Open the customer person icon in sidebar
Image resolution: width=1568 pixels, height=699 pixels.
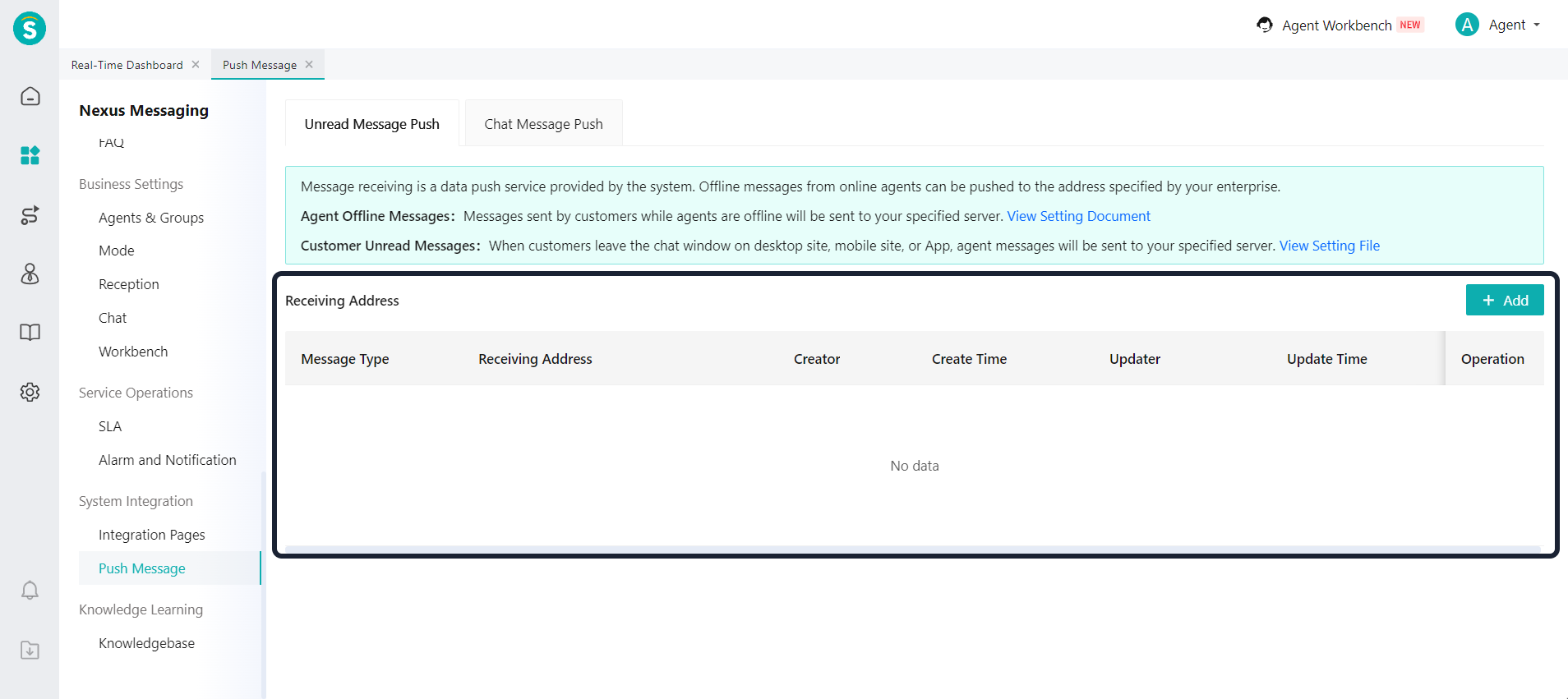click(30, 274)
